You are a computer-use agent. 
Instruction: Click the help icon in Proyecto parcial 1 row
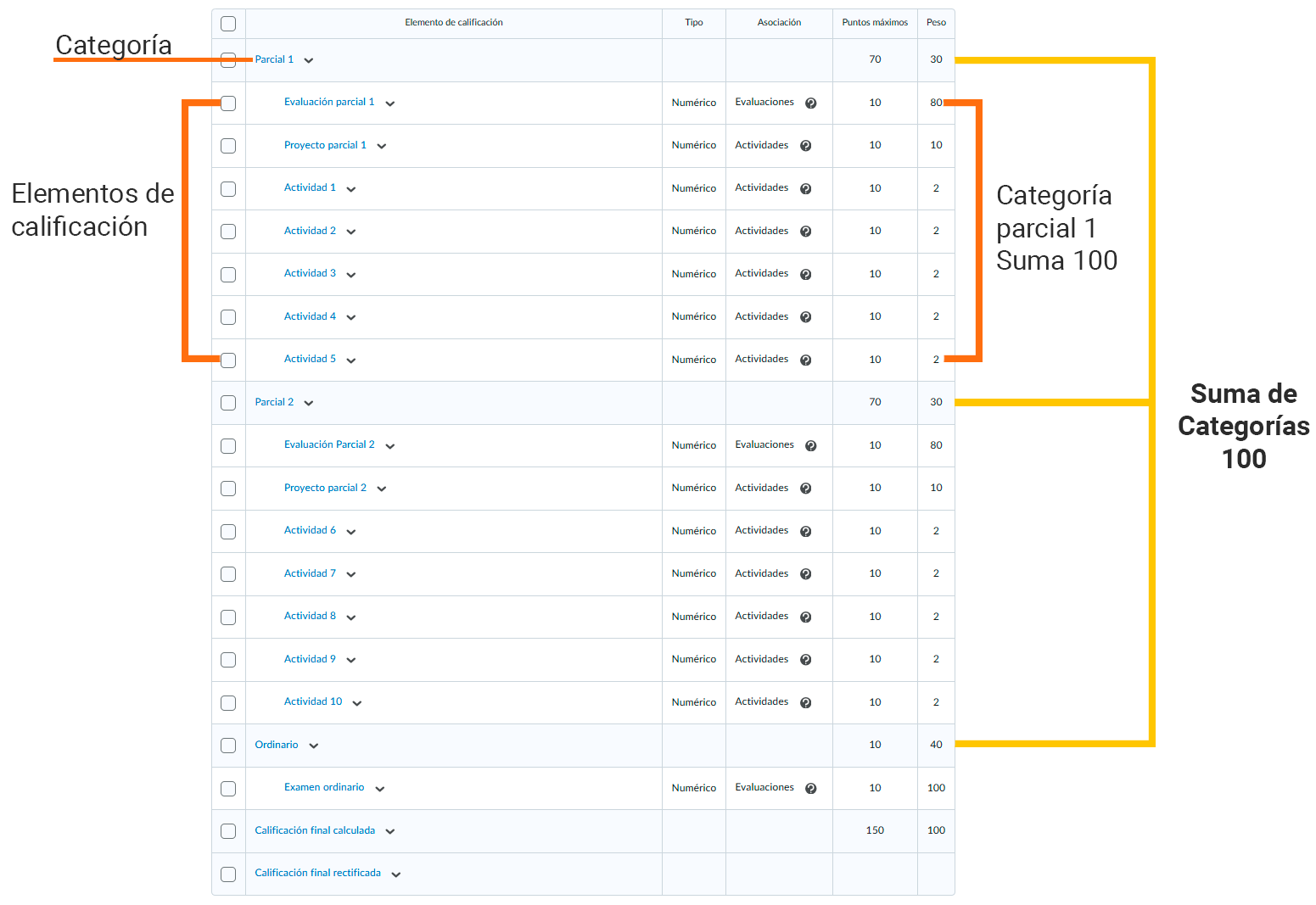(805, 146)
